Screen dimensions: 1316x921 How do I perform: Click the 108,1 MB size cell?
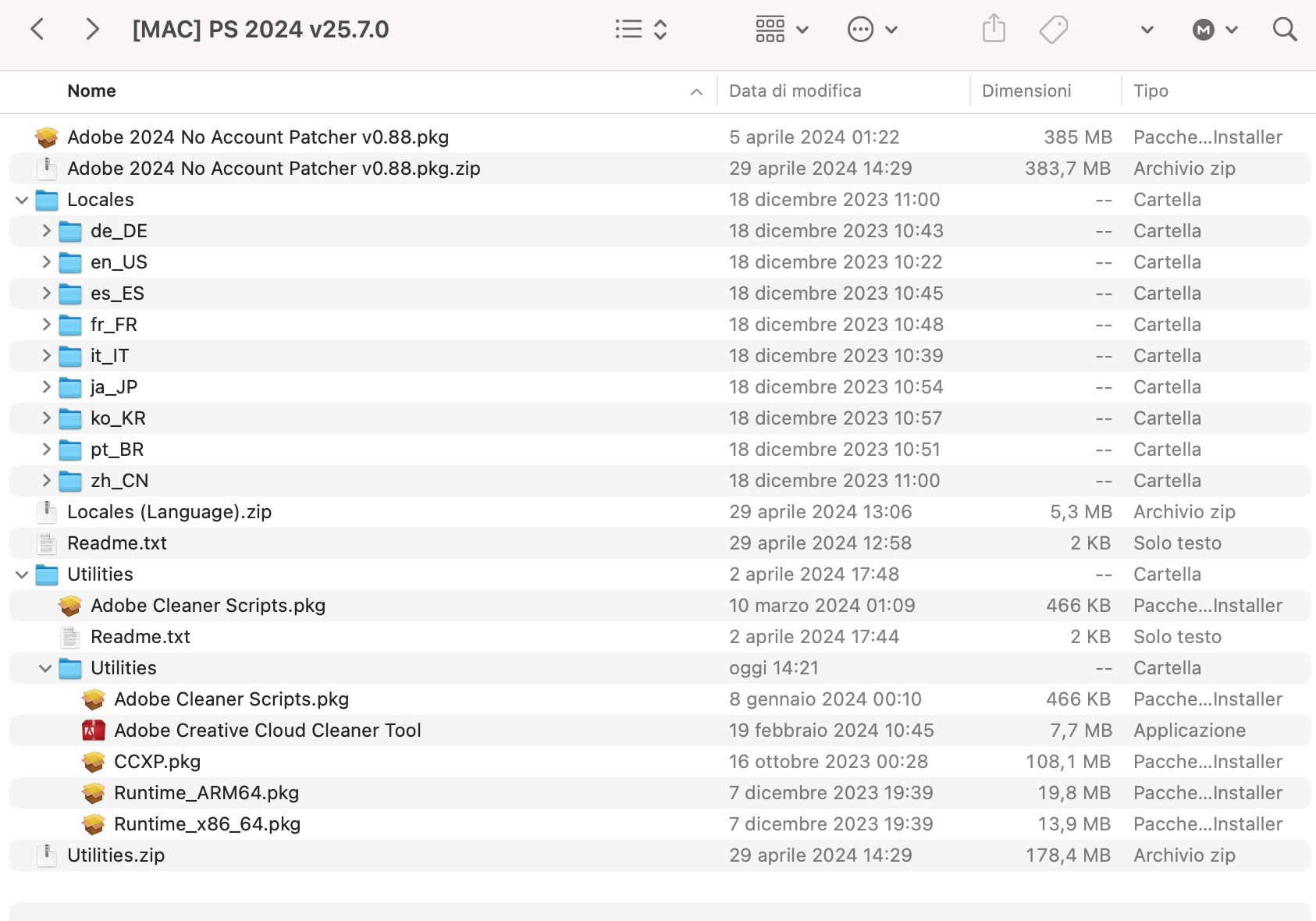point(1068,762)
